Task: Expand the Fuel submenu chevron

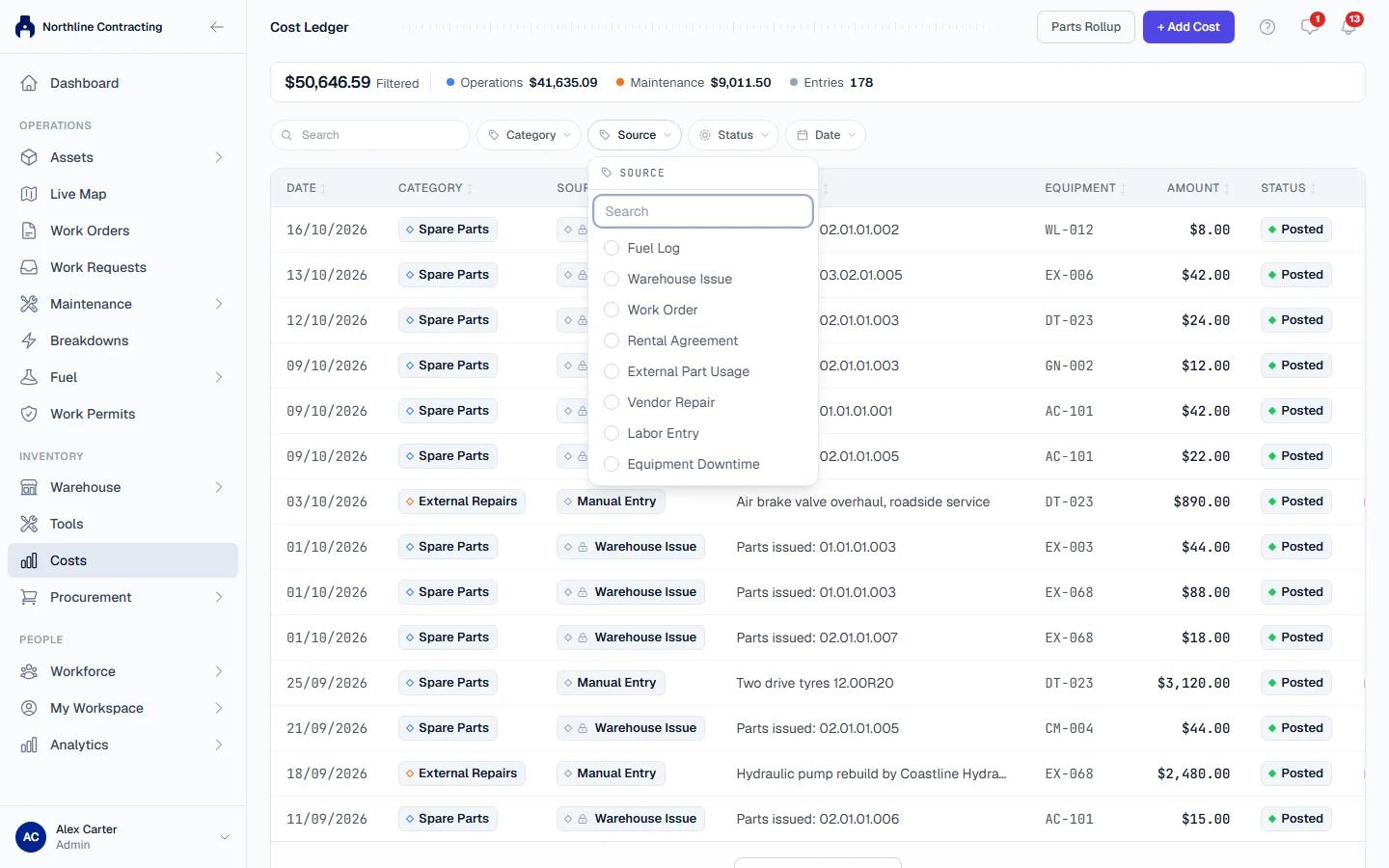Action: coord(219,377)
